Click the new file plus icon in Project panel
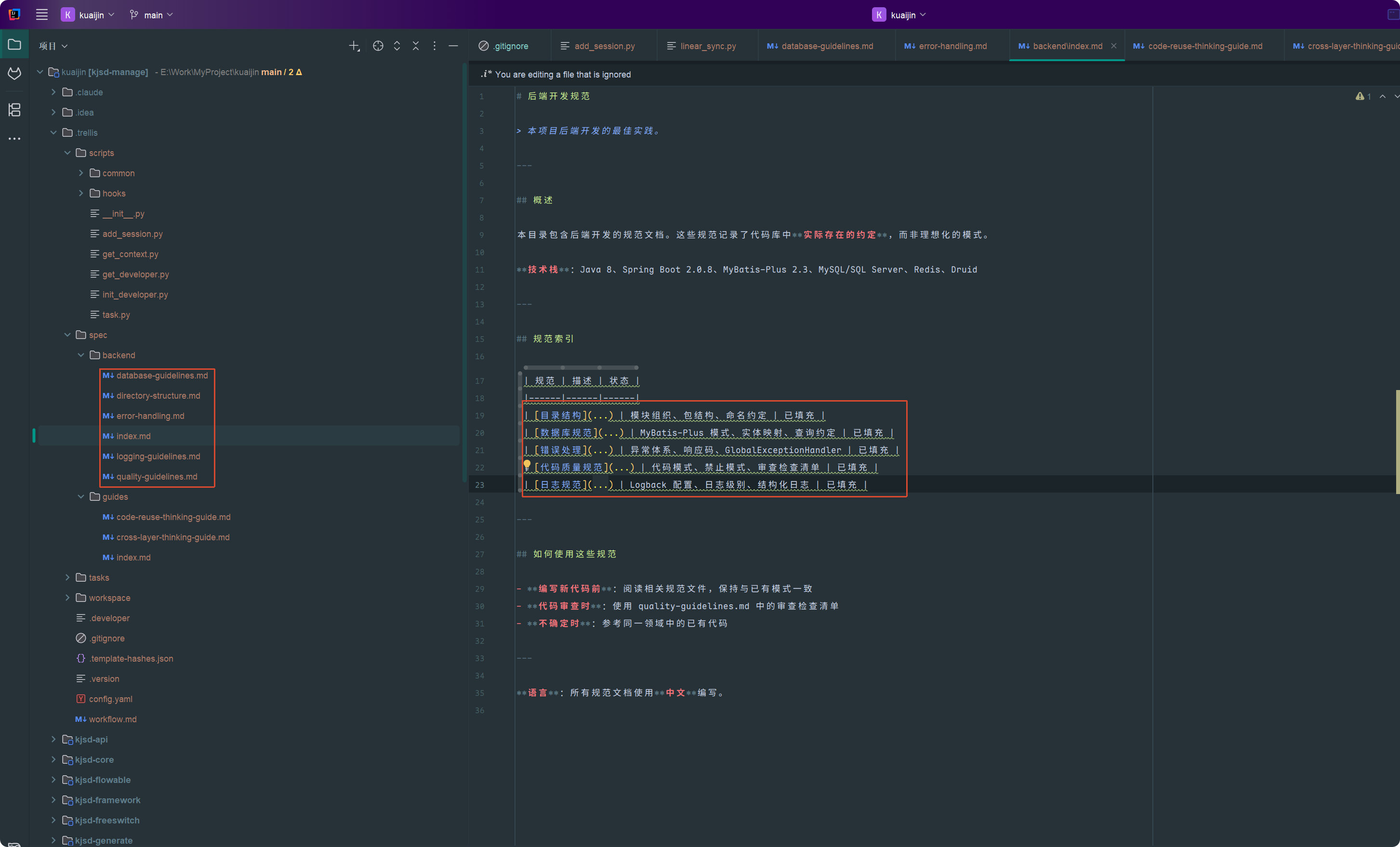 coord(354,46)
